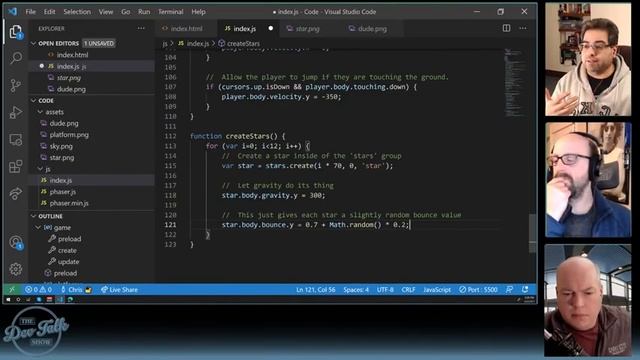
Task: Collapse the Outline section
Action: pyautogui.click(x=33, y=216)
